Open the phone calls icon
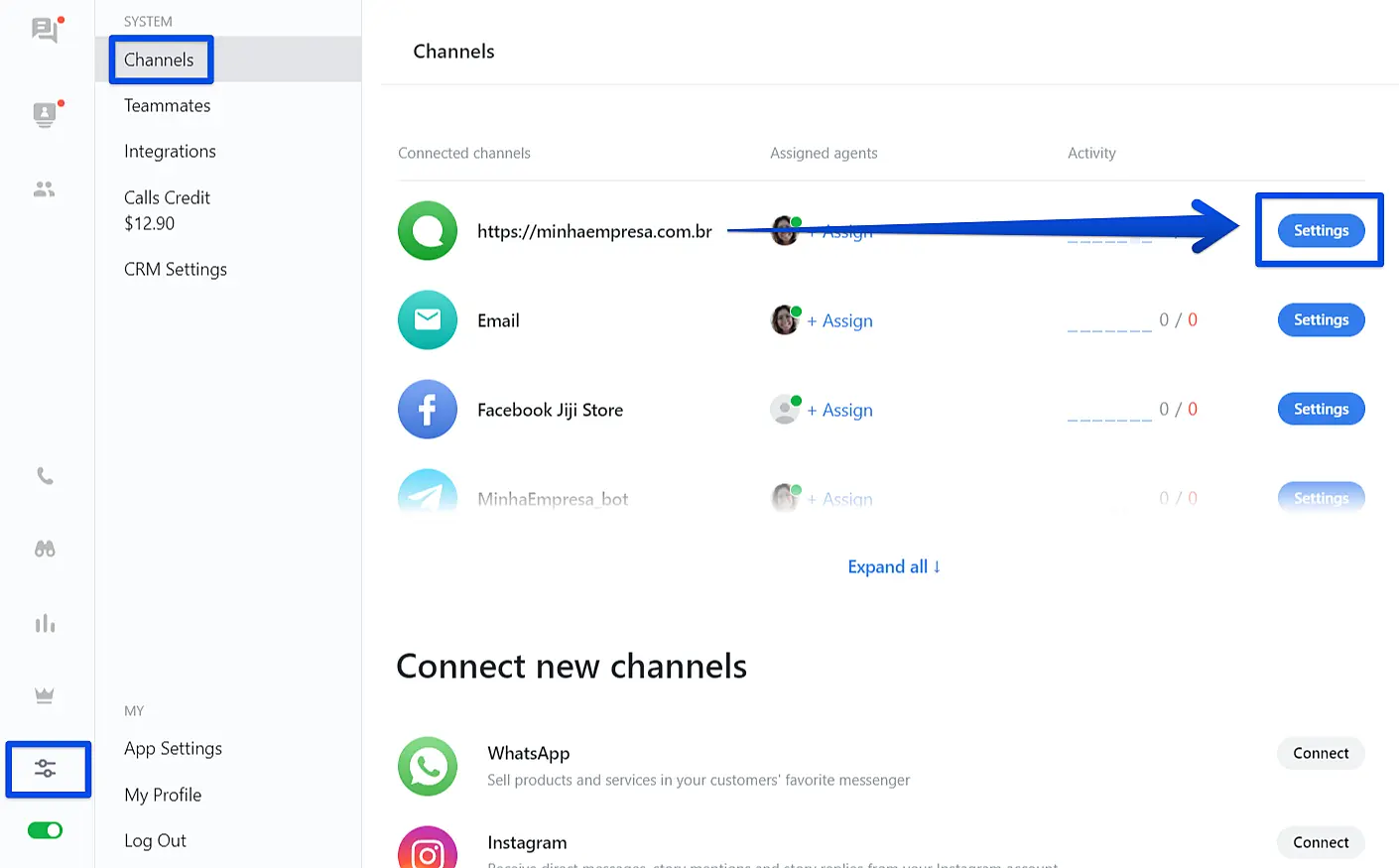 coord(45,476)
